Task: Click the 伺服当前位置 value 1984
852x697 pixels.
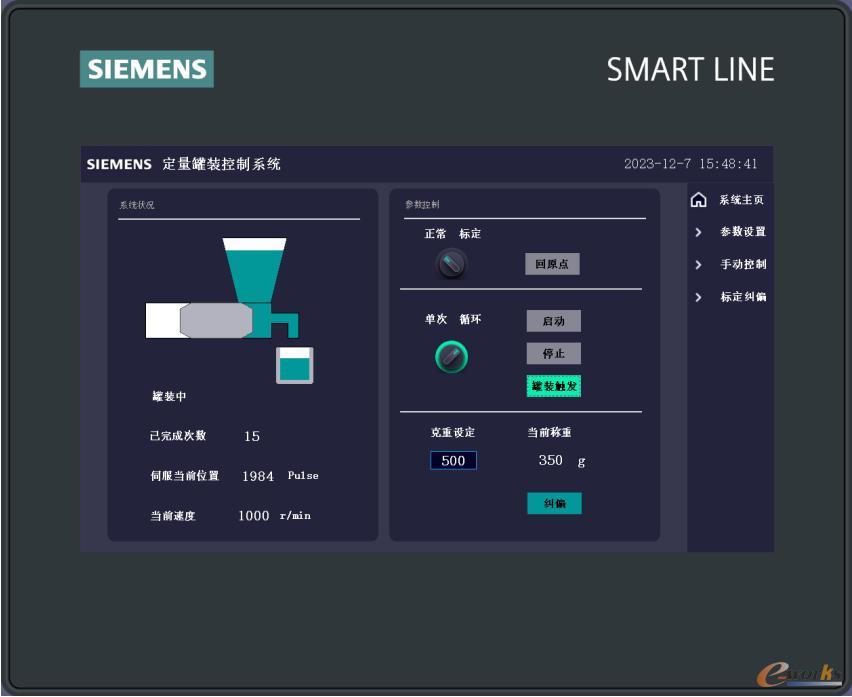Action: 258,476
